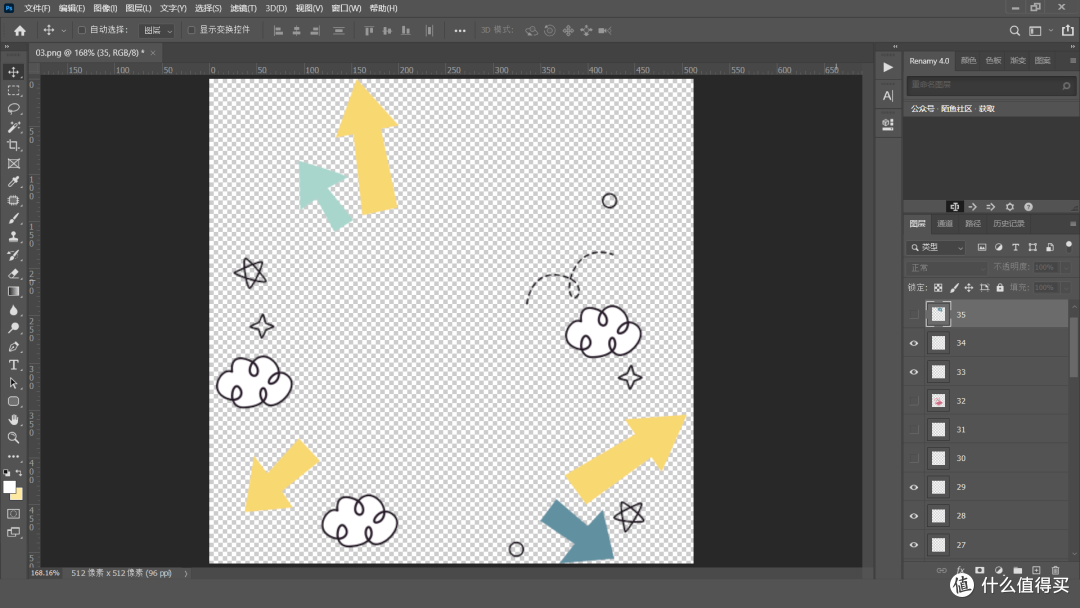Click the Renamy play button
Viewport: 1080px width, 608px height.
pos(888,67)
